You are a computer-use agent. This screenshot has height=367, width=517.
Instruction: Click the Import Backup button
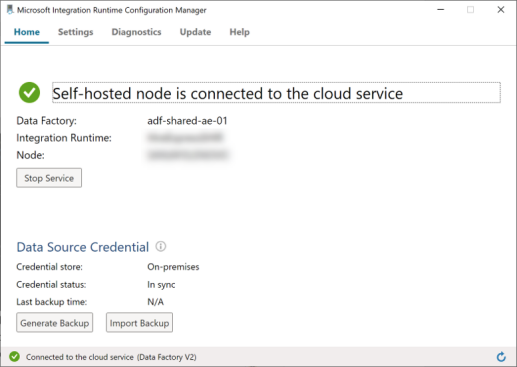tap(139, 323)
